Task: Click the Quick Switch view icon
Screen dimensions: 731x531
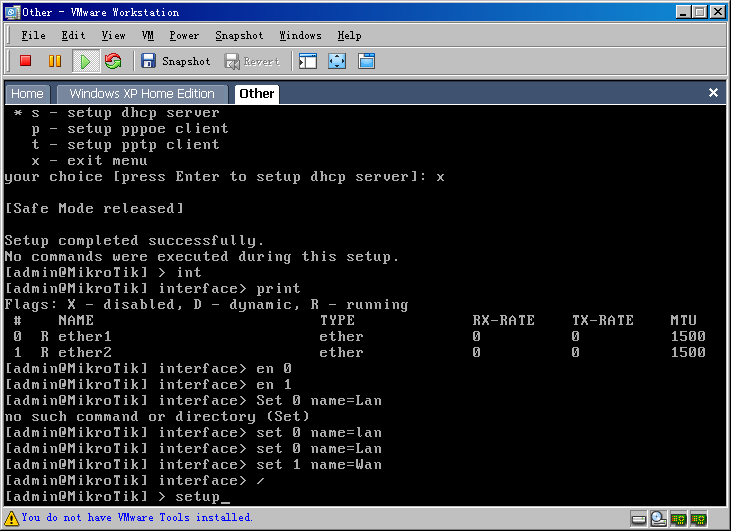Action: point(366,61)
